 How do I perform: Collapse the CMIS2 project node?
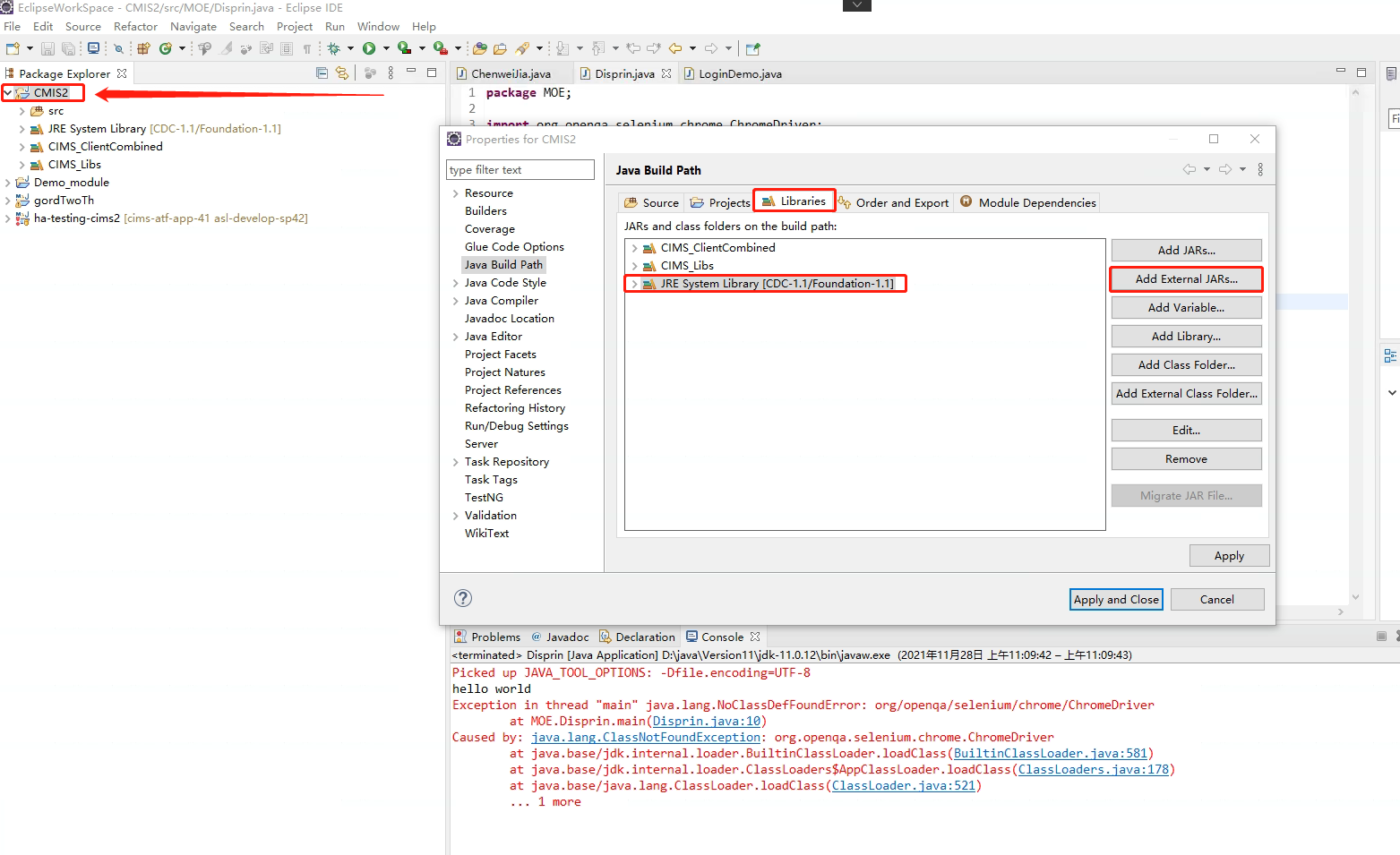[7, 92]
